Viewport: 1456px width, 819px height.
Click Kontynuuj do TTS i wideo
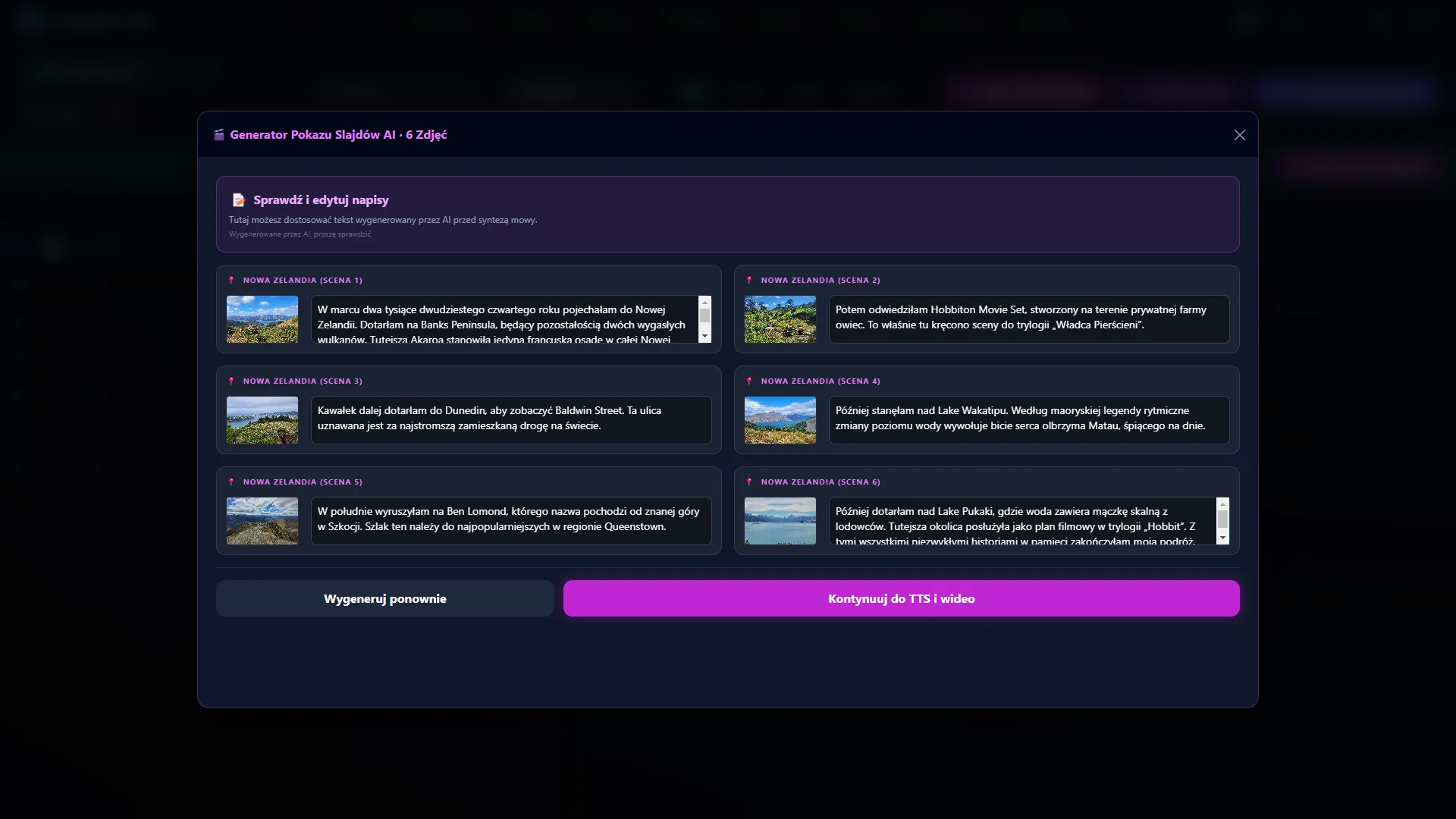pyautogui.click(x=902, y=599)
